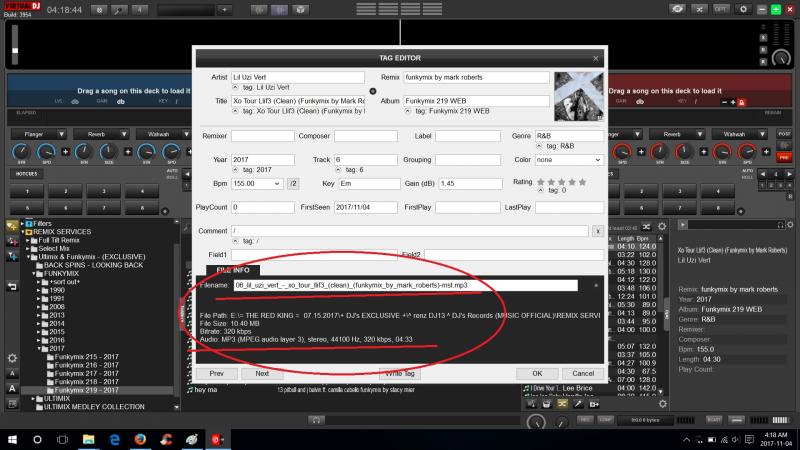Set rating to one star
Viewport: 800px width, 450px height.
(x=541, y=182)
